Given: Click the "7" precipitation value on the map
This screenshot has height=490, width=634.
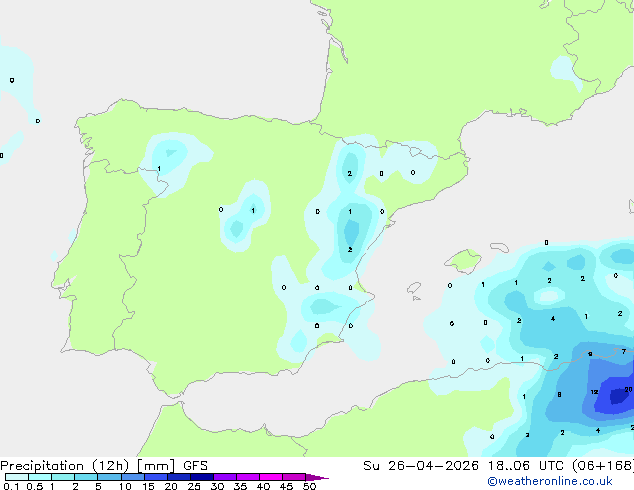Looking at the screenshot, I should pos(624,352).
